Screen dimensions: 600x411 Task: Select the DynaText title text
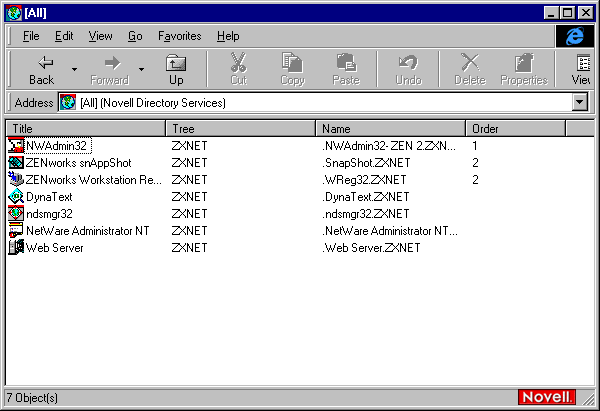pos(49,197)
